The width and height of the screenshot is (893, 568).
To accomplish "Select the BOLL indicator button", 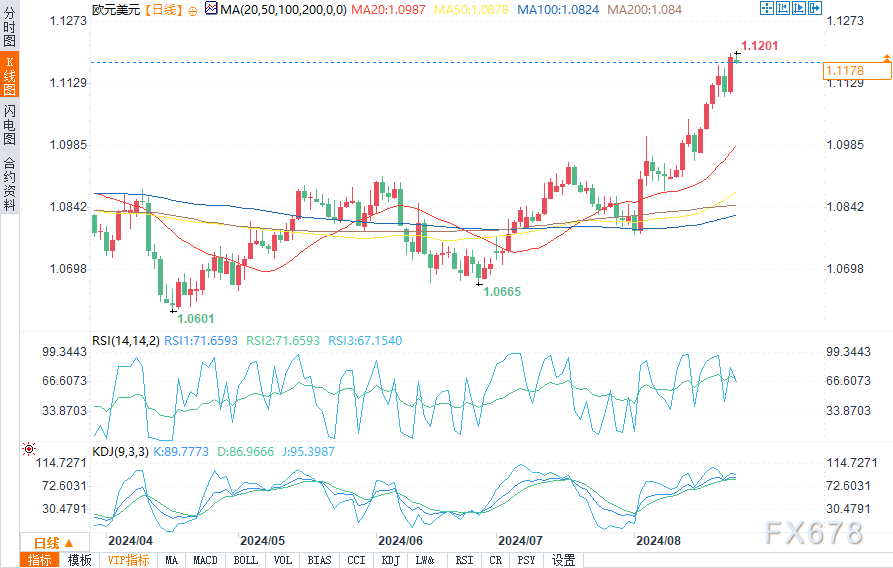I will [245, 560].
